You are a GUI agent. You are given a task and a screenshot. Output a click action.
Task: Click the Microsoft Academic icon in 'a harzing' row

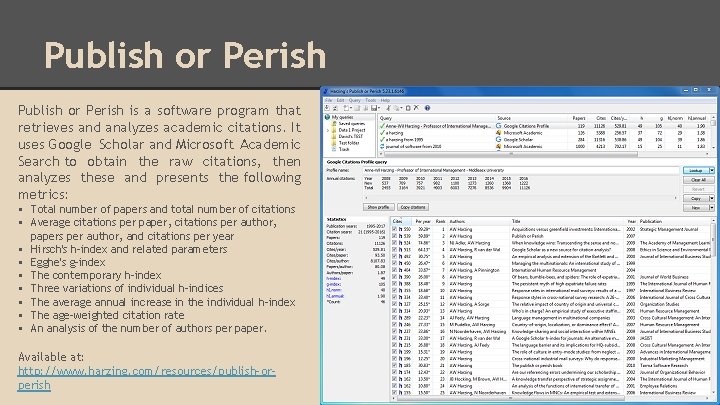(498, 133)
